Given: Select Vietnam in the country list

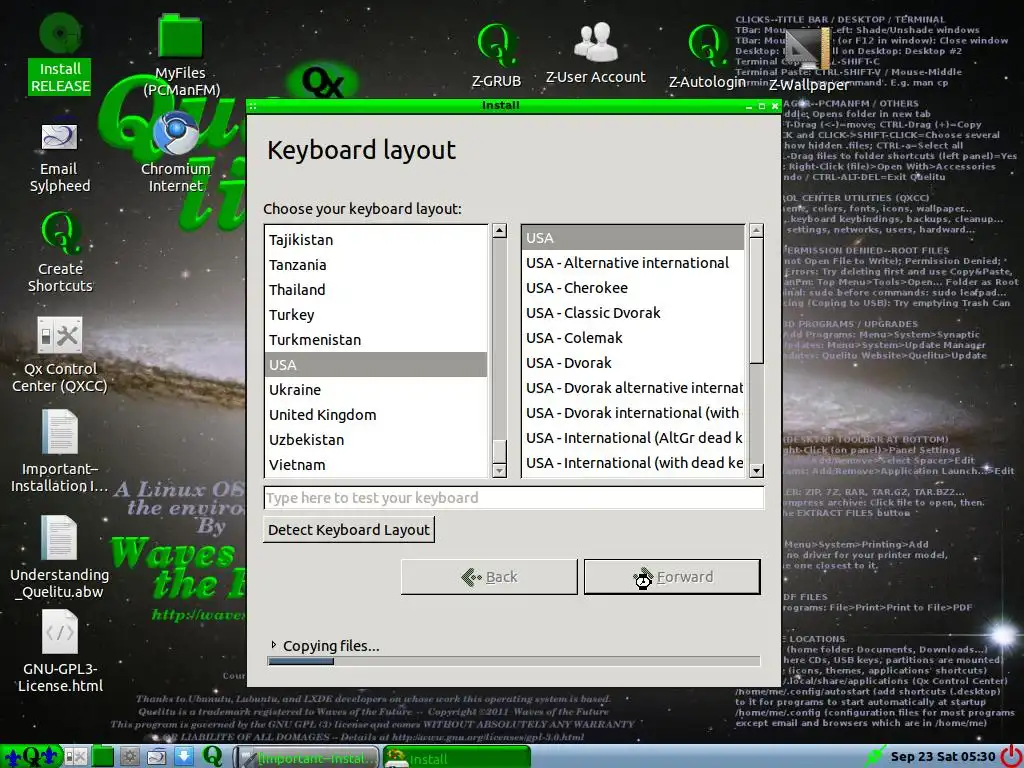Looking at the screenshot, I should pyautogui.click(x=376, y=464).
